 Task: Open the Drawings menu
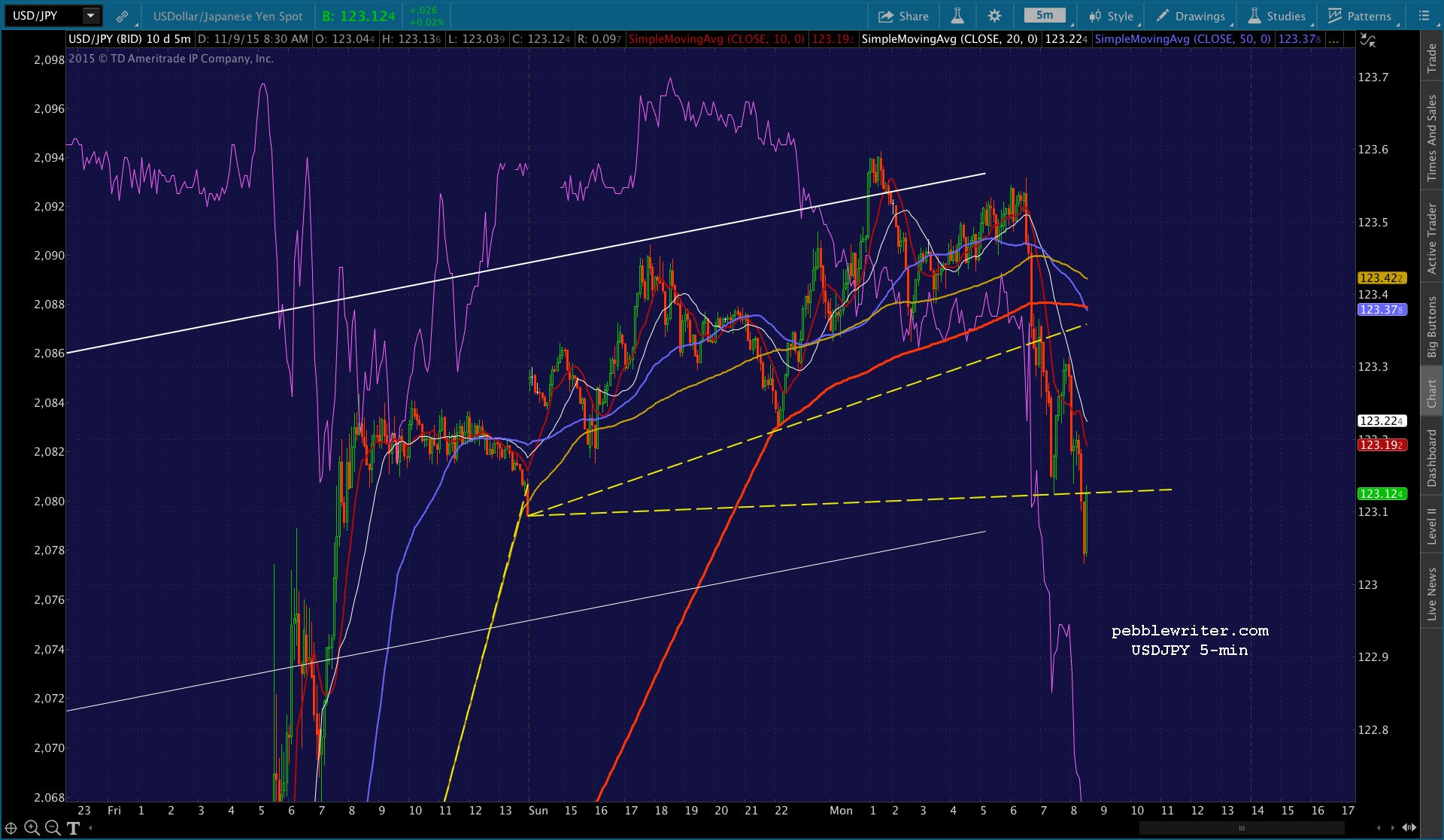click(1191, 16)
